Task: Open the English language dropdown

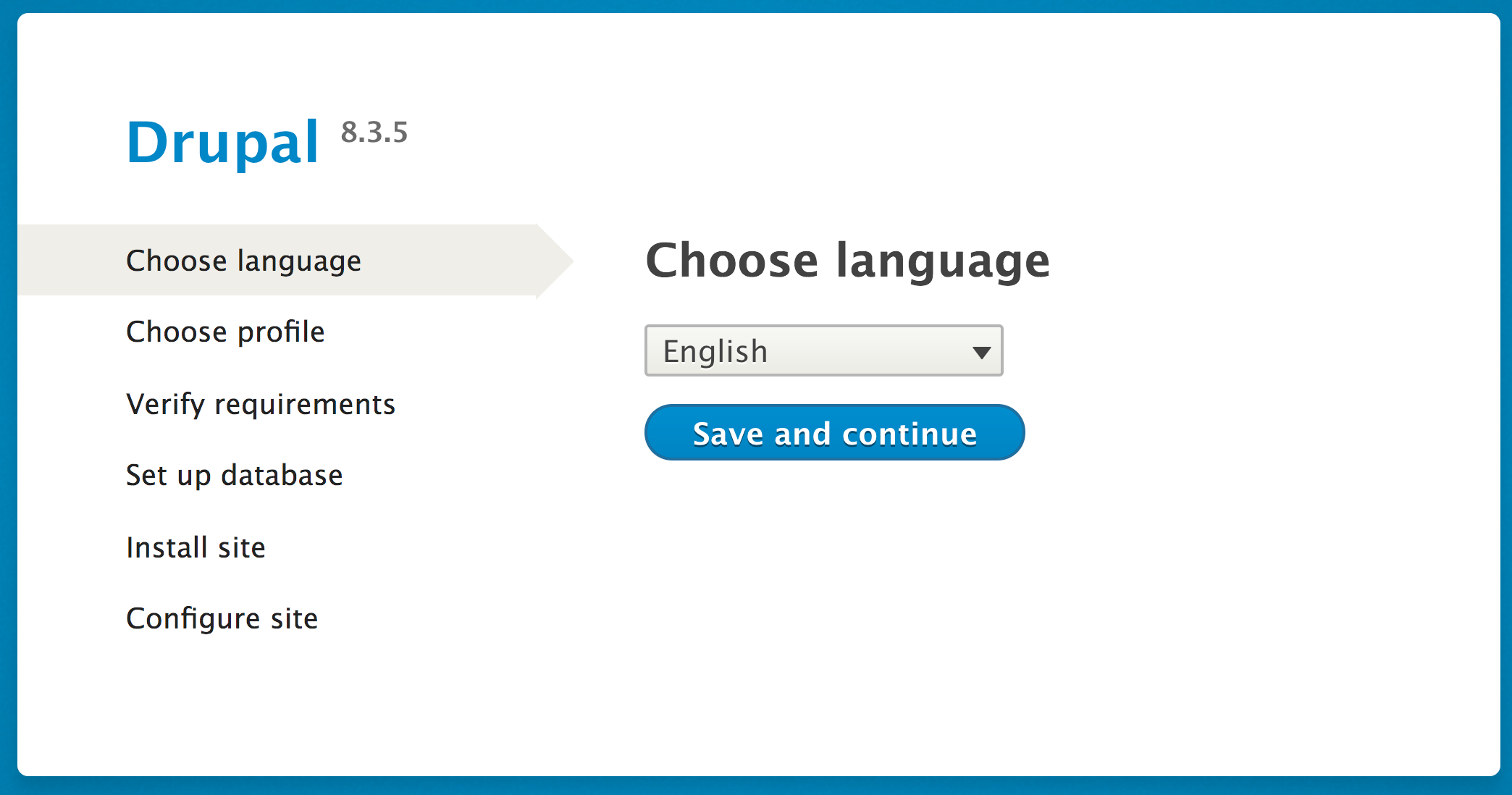Action: point(823,351)
